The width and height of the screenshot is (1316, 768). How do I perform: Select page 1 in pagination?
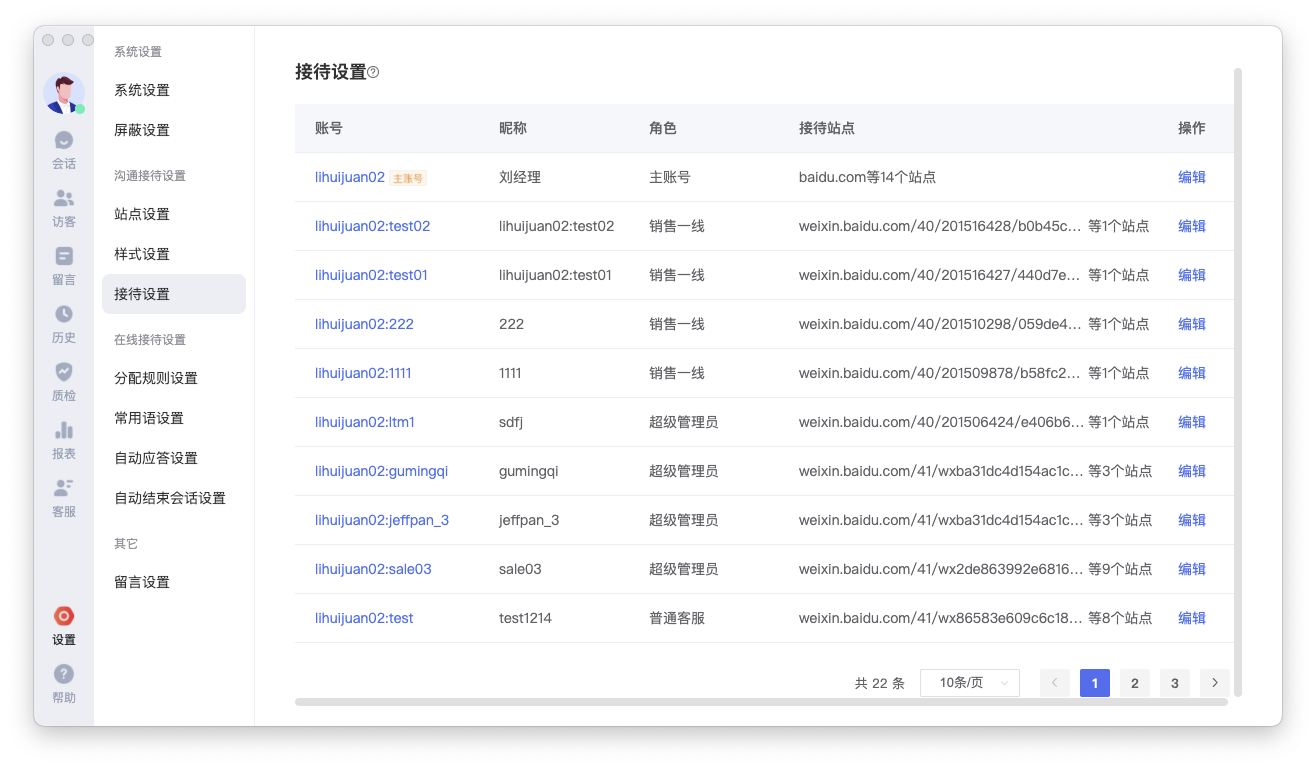(1095, 683)
